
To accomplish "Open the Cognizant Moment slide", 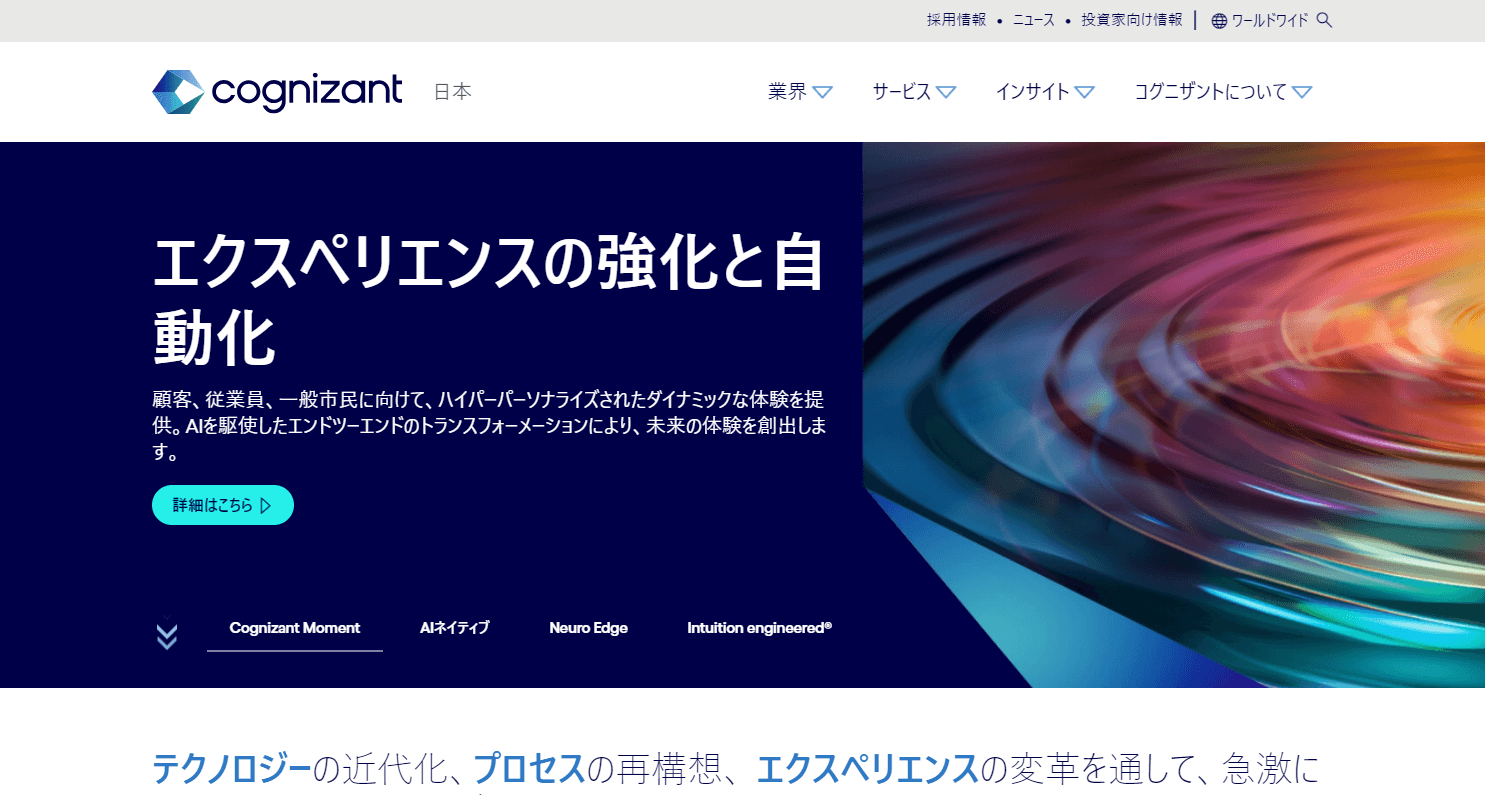I will 294,628.
